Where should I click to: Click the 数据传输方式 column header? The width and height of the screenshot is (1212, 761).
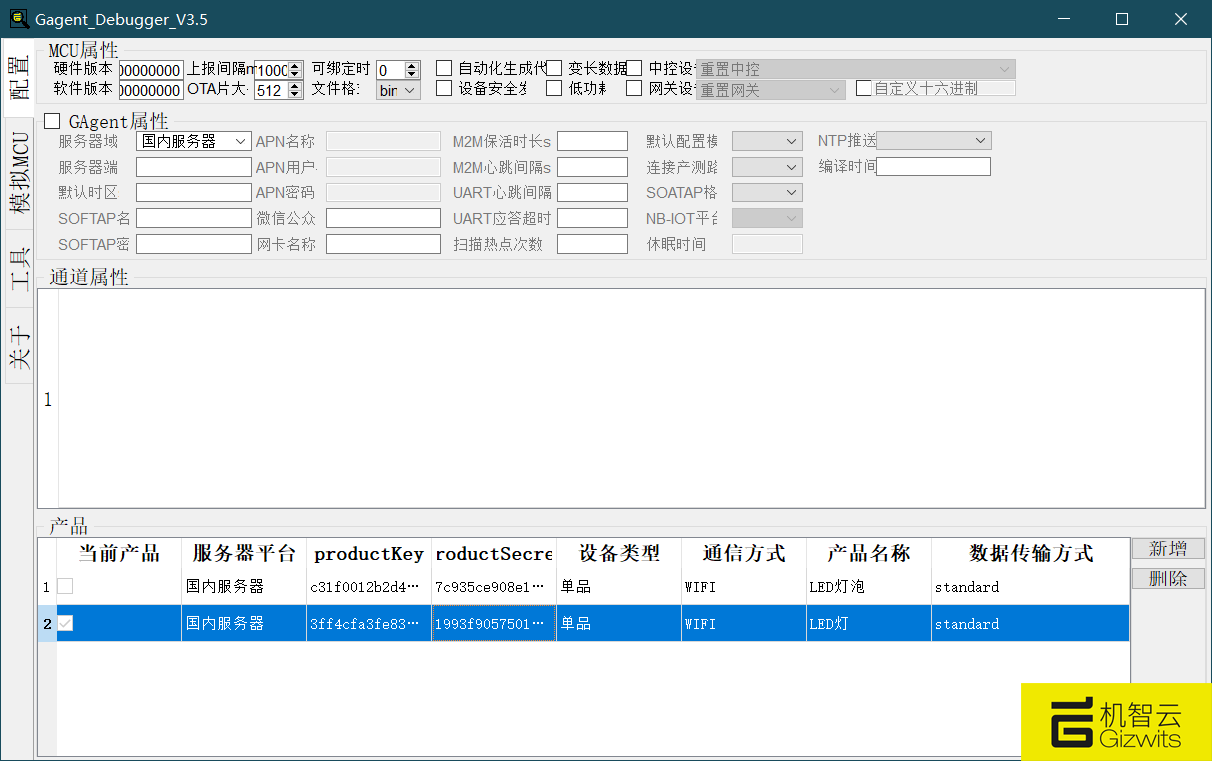point(1031,554)
